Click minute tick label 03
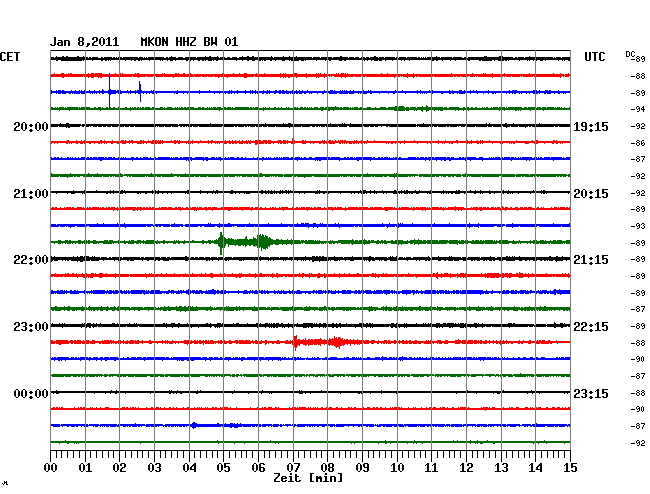The height and width of the screenshot is (494, 650). (154, 468)
